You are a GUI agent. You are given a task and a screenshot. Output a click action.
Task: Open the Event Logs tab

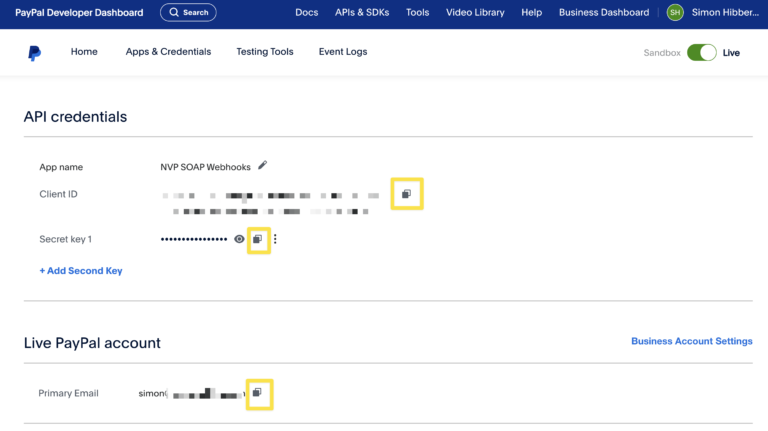(x=343, y=52)
